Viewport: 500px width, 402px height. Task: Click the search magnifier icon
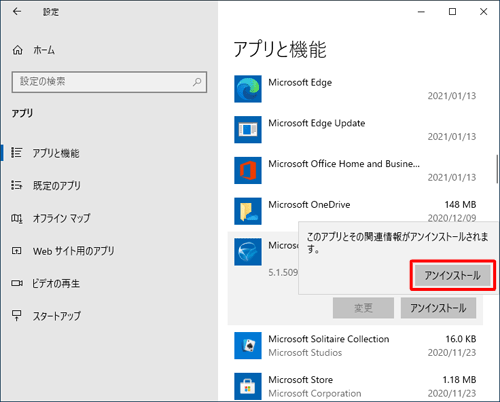click(197, 82)
